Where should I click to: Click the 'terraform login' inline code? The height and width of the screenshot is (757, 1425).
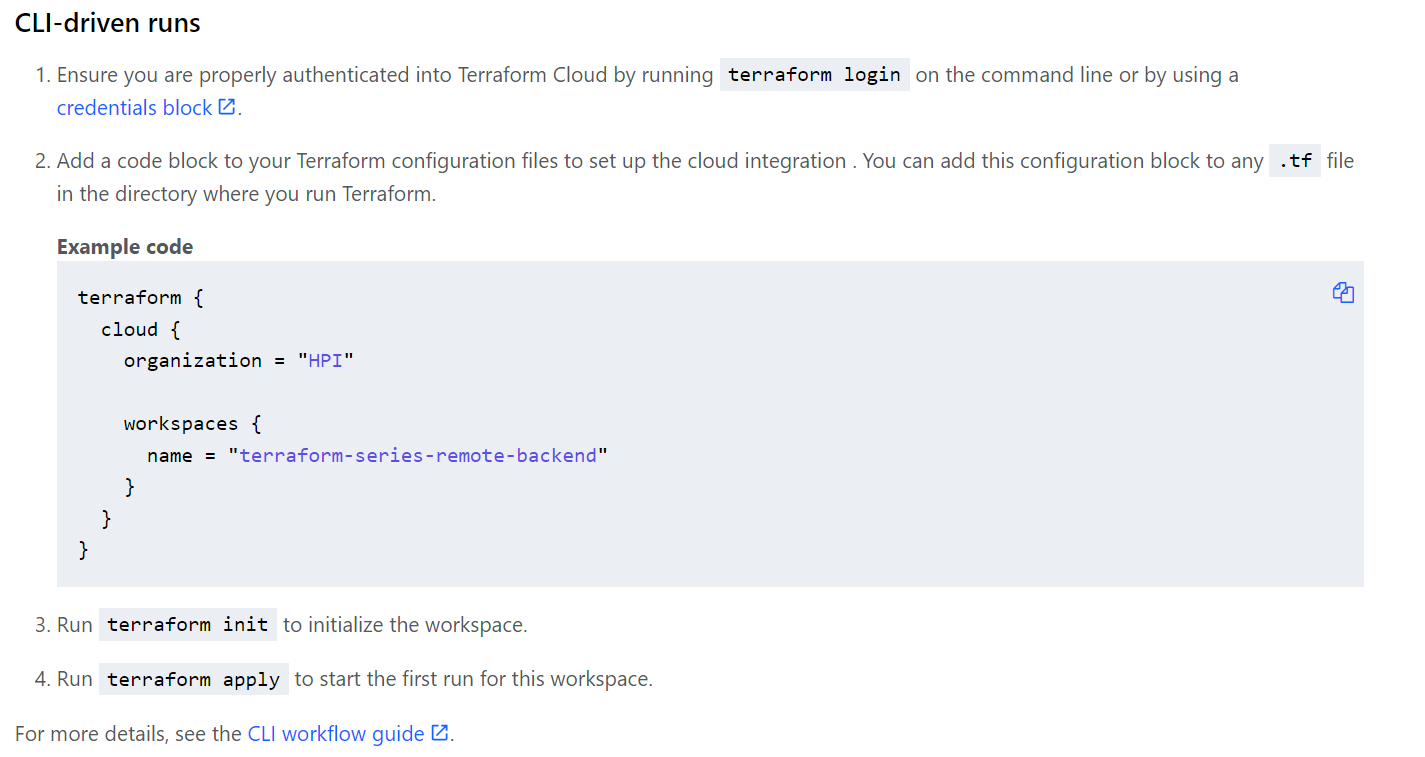coord(814,75)
